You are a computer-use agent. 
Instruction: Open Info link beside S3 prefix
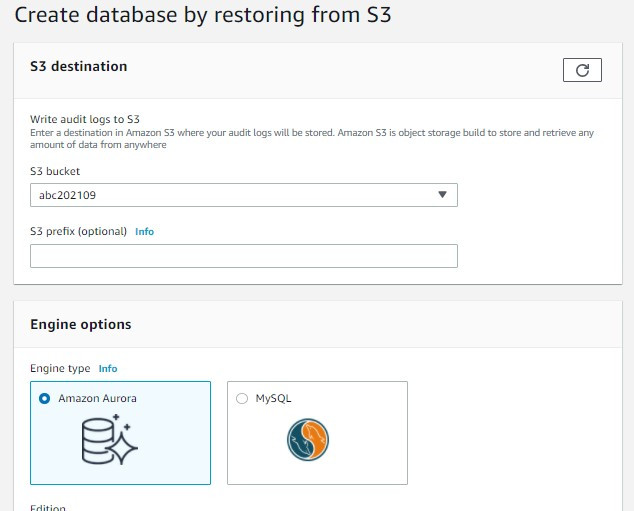tap(145, 232)
